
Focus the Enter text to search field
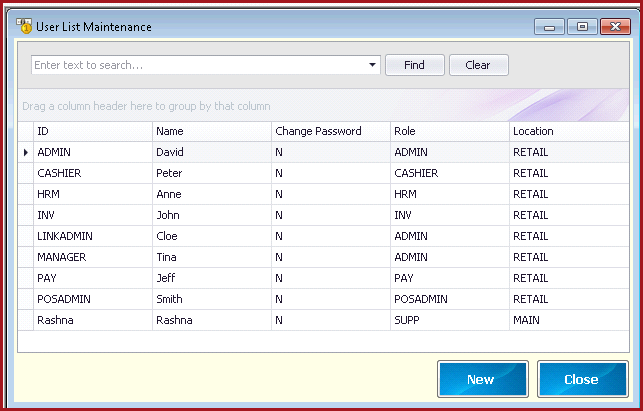tap(198, 65)
